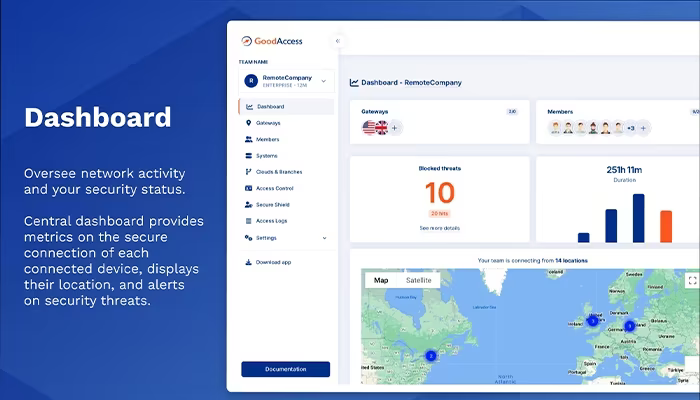Open Access Logs in the sidebar
Viewport: 700px width, 400px height.
[271, 221]
